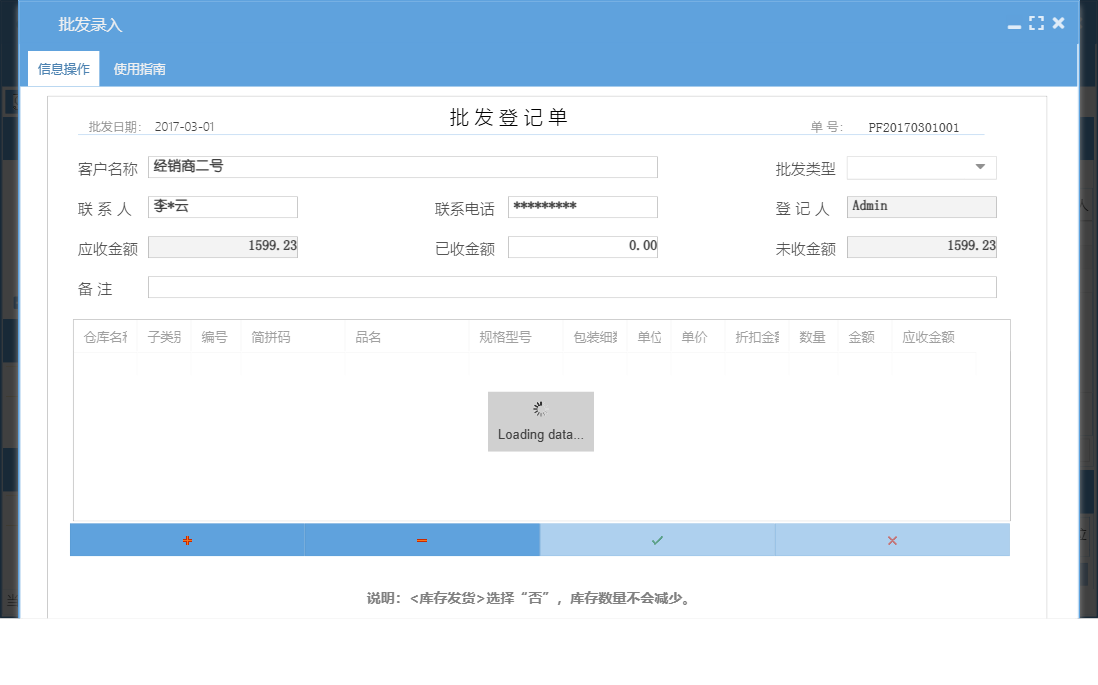Screen dimensions: 1098x685
Task: Add a new product row with plus icon
Action: 187,539
